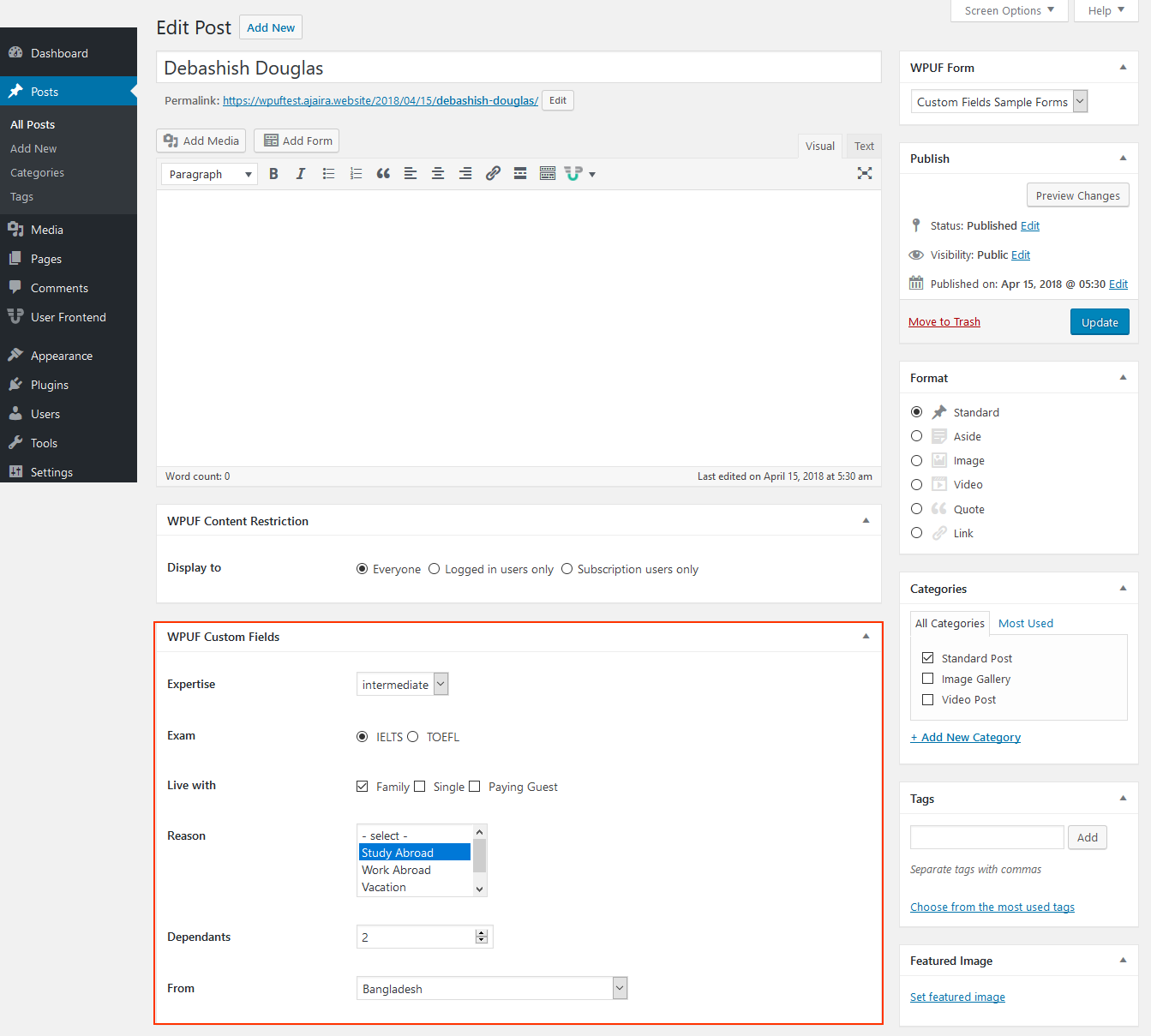1151x1036 pixels.
Task: Open Screen Options panel
Action: [x=1010, y=11]
